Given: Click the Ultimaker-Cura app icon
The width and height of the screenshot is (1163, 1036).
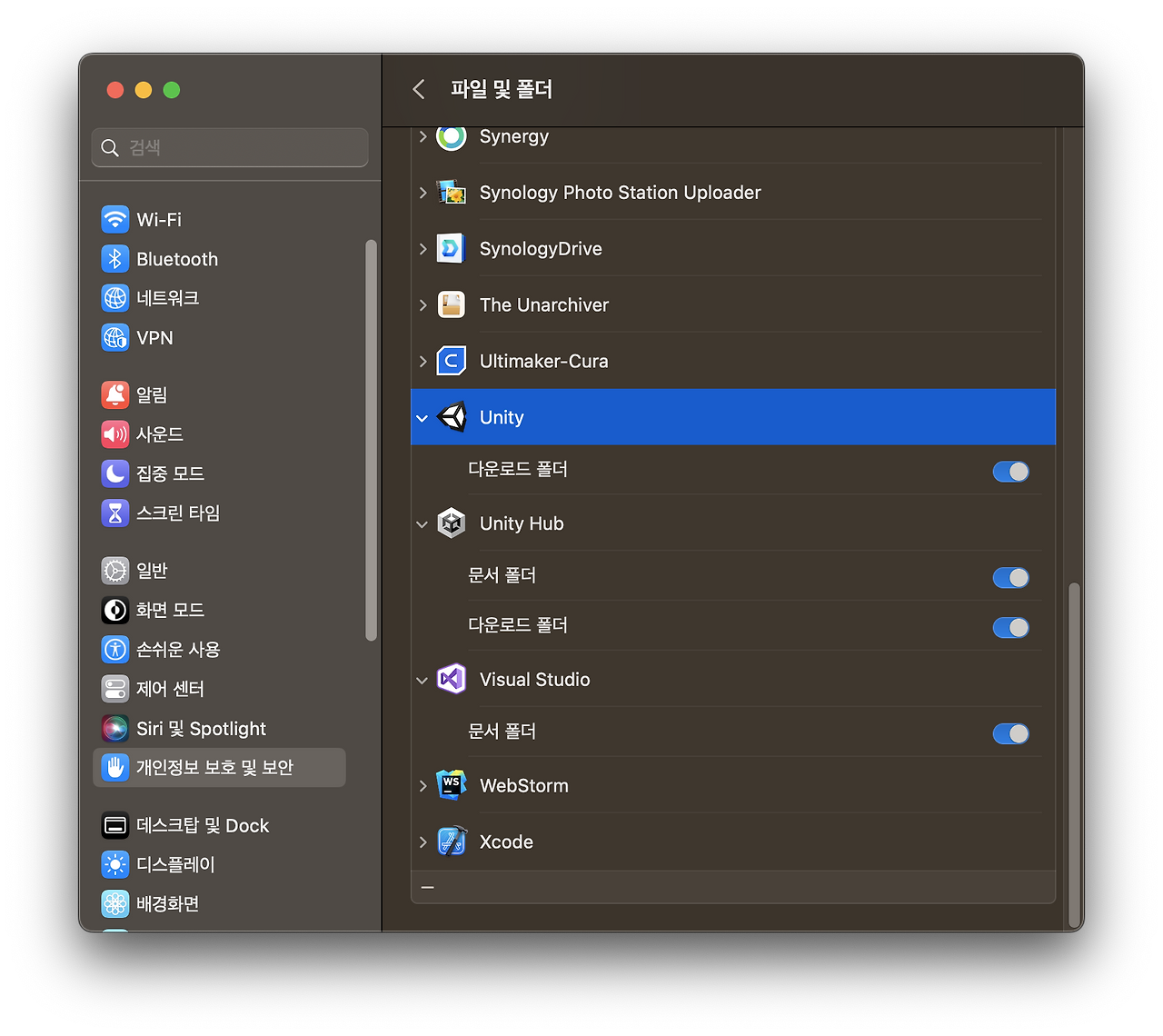Looking at the screenshot, I should 452,362.
